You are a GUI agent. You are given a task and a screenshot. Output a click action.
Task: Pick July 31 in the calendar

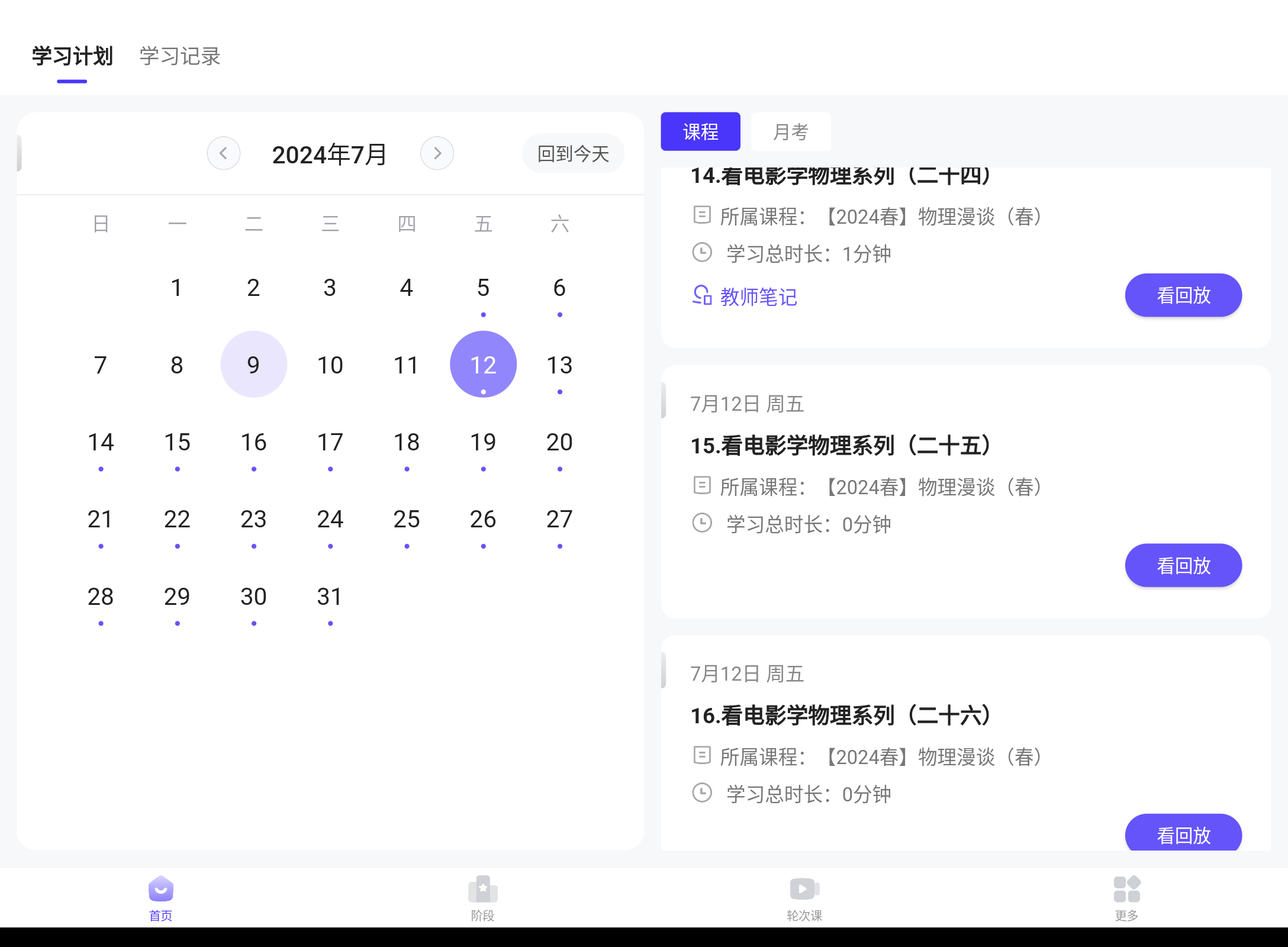pyautogui.click(x=330, y=597)
